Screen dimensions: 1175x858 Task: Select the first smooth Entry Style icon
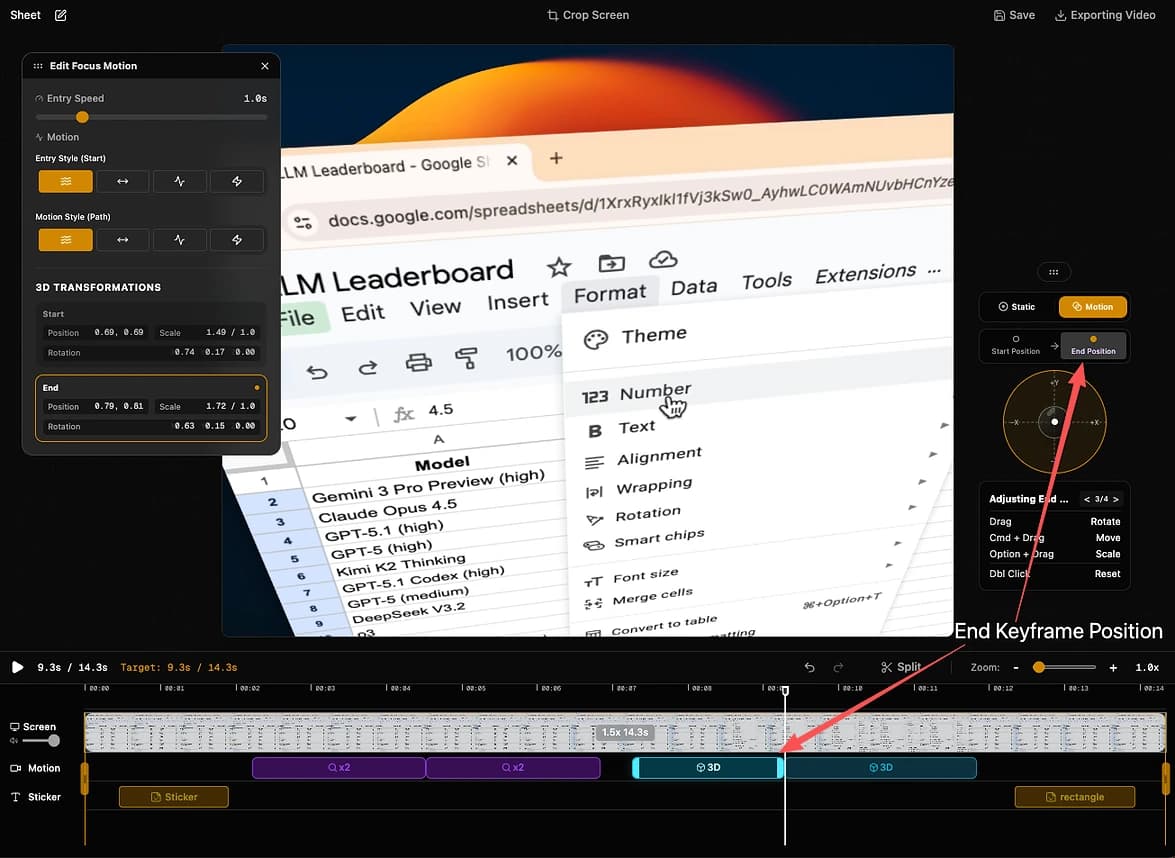(x=66, y=181)
